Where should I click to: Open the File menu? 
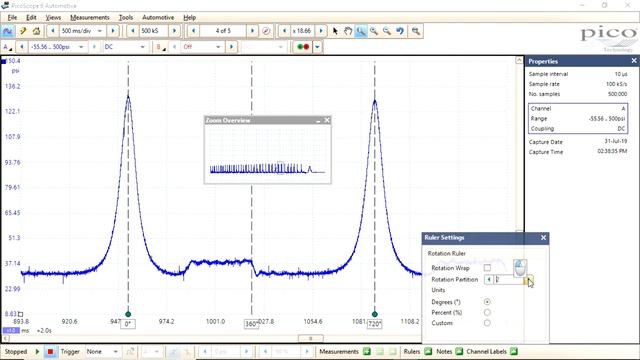12,18
